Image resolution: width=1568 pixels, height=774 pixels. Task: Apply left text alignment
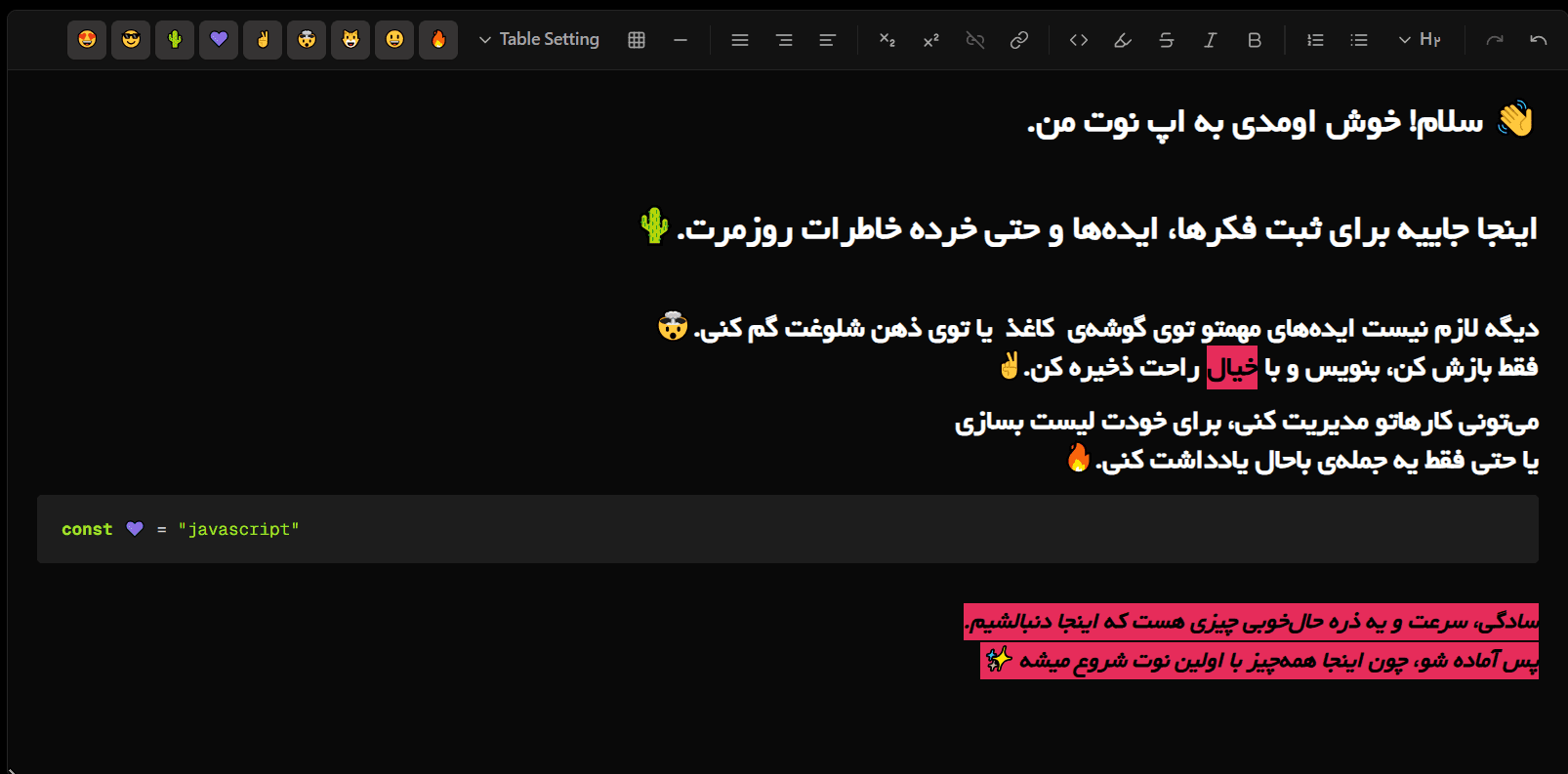[x=828, y=40]
